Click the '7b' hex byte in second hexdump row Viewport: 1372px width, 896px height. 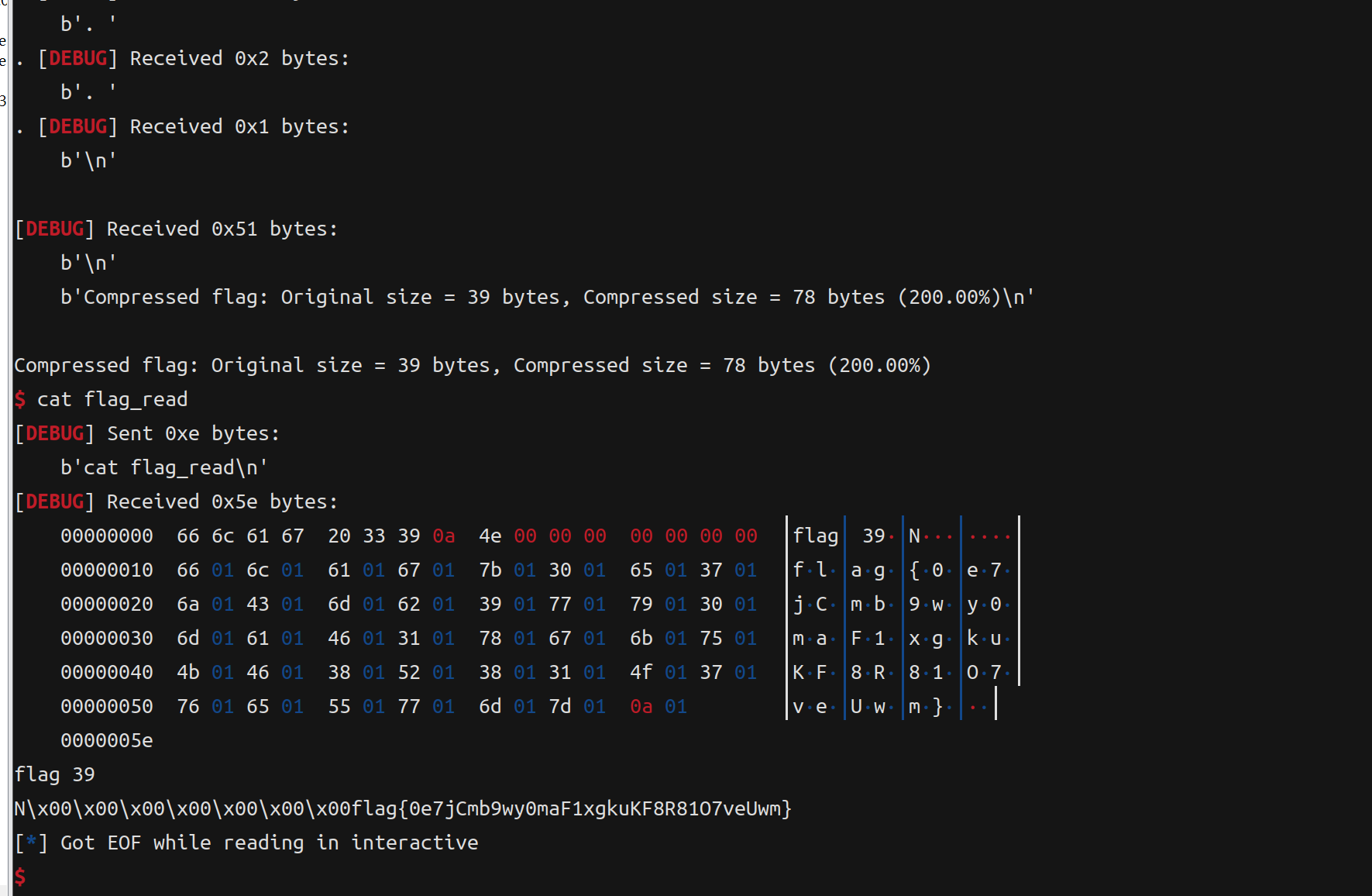(490, 570)
